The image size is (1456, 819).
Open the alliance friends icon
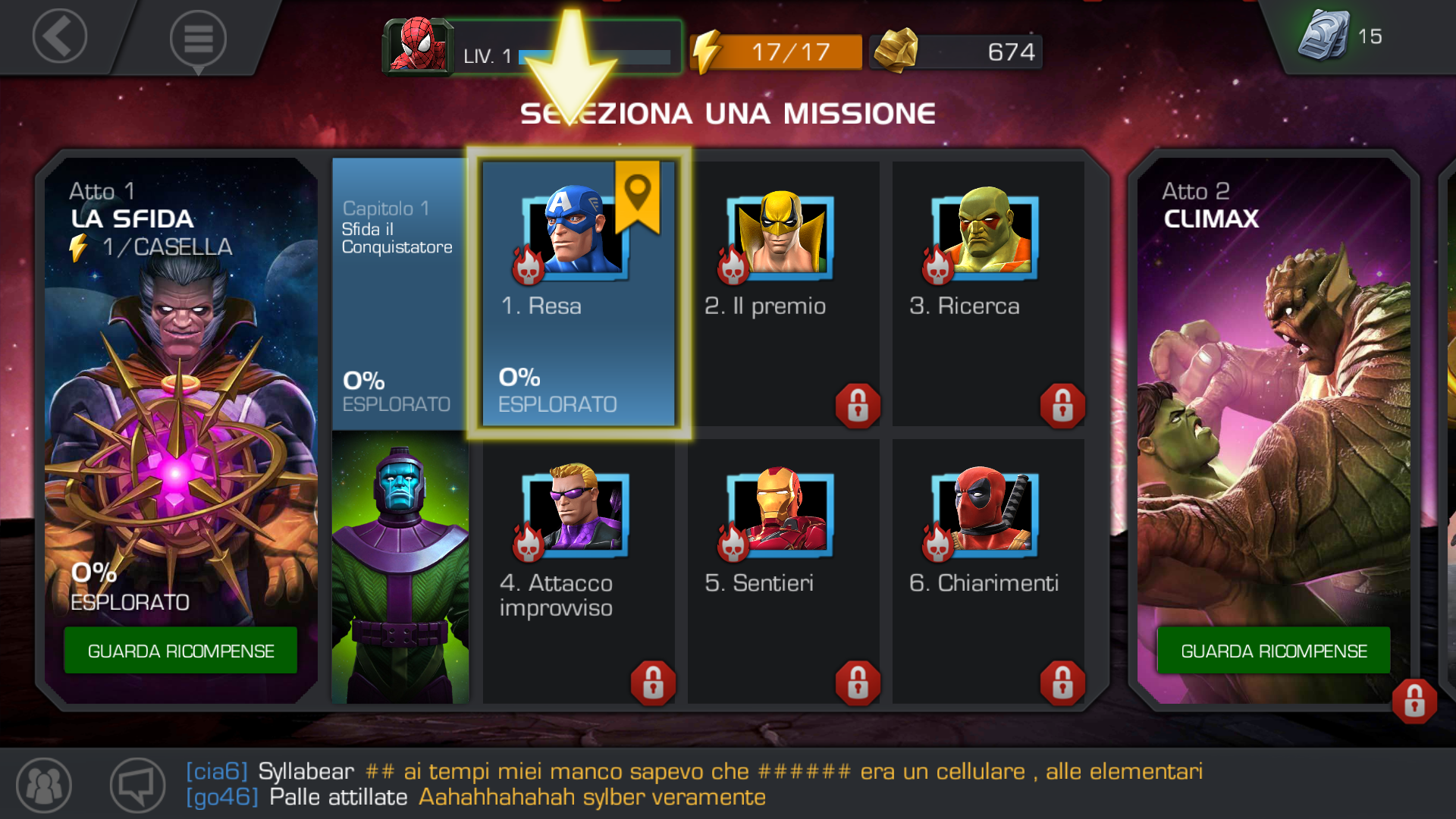44,785
